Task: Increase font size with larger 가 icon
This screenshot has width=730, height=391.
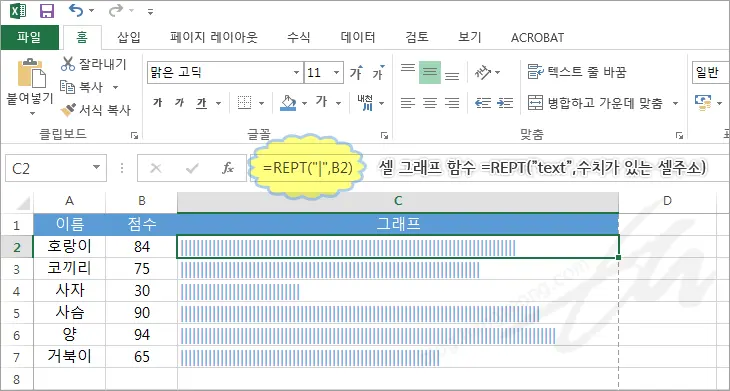Action: pos(358,73)
